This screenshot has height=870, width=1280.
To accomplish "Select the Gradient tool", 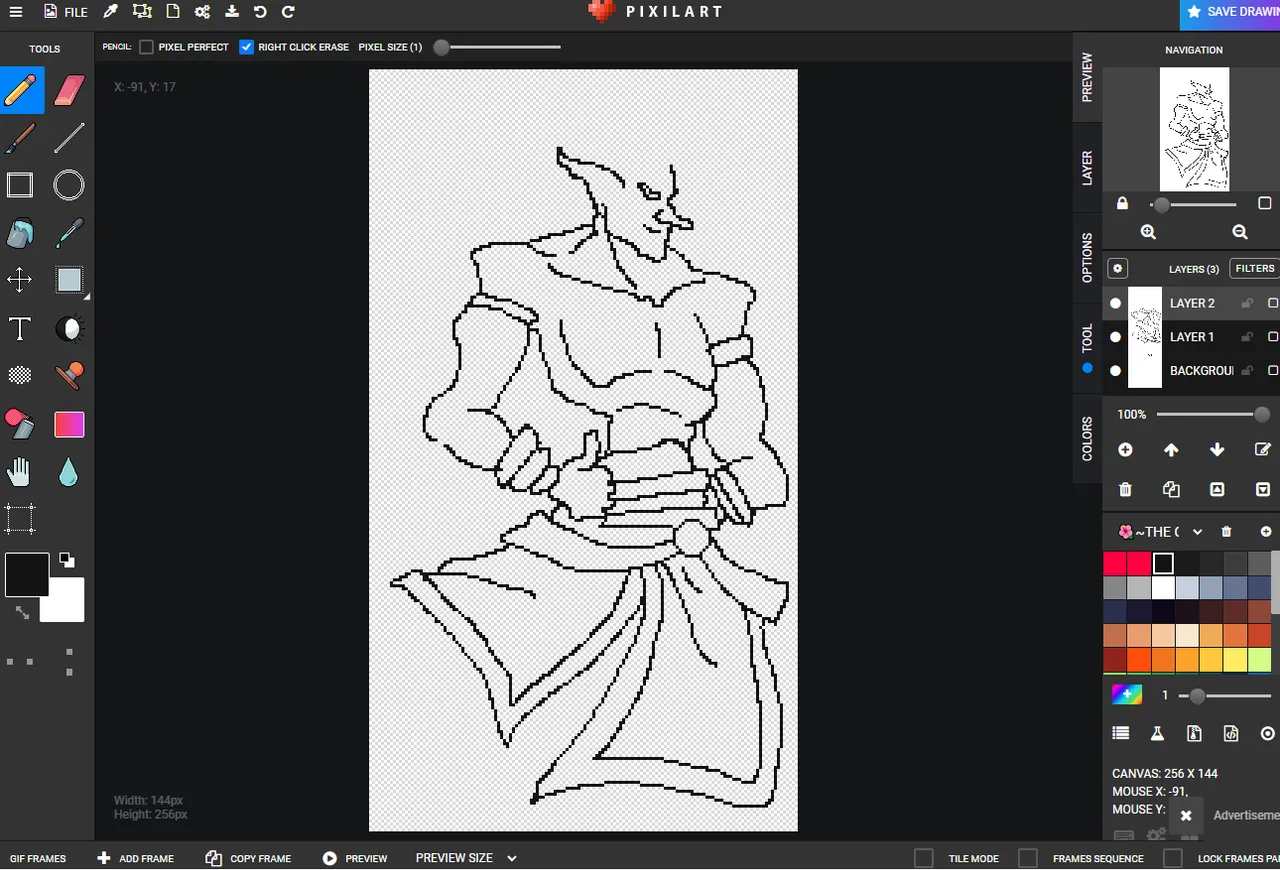I will pyautogui.click(x=69, y=424).
